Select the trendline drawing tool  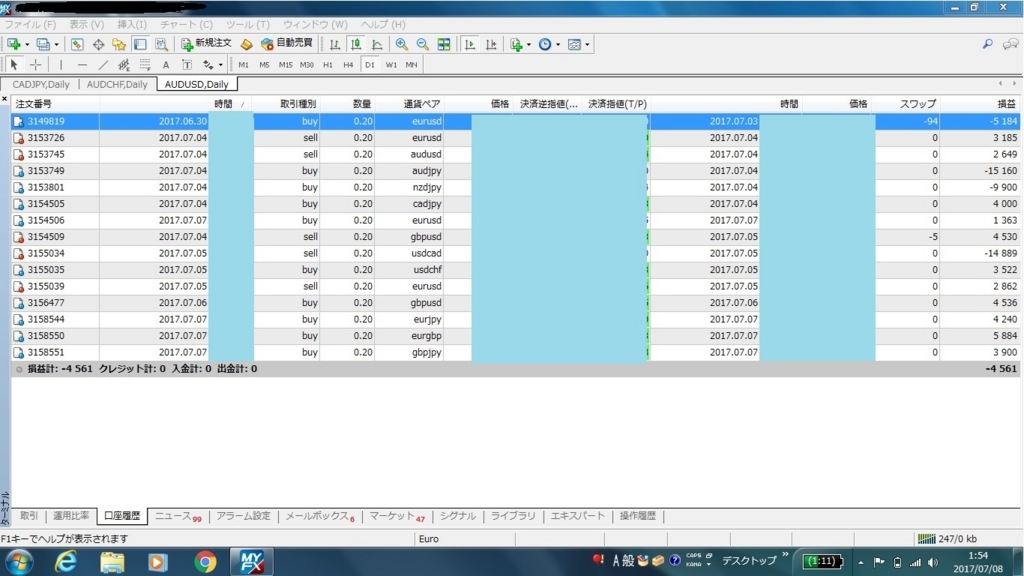pos(103,65)
